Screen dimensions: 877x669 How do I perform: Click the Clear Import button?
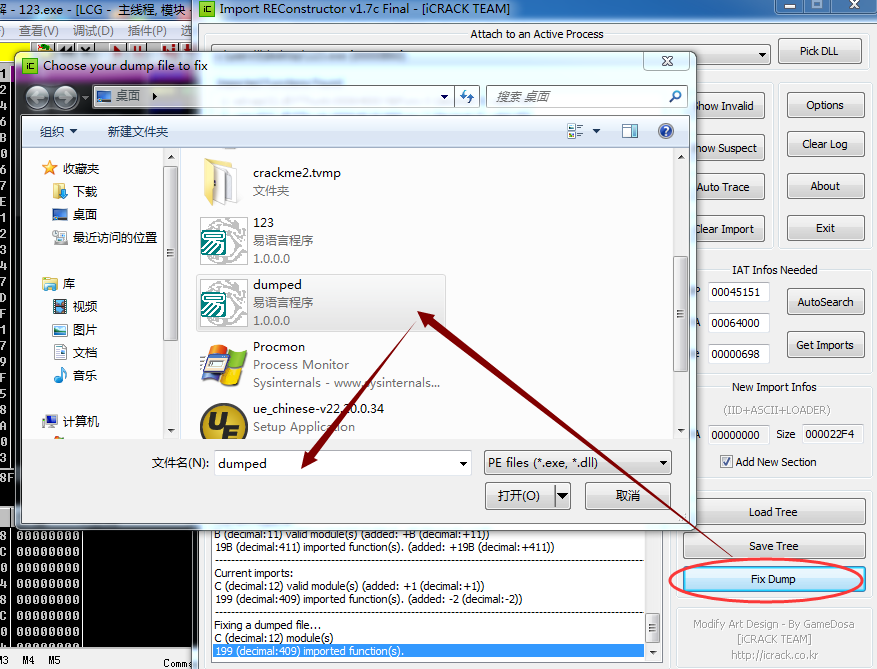pyautogui.click(x=729, y=229)
